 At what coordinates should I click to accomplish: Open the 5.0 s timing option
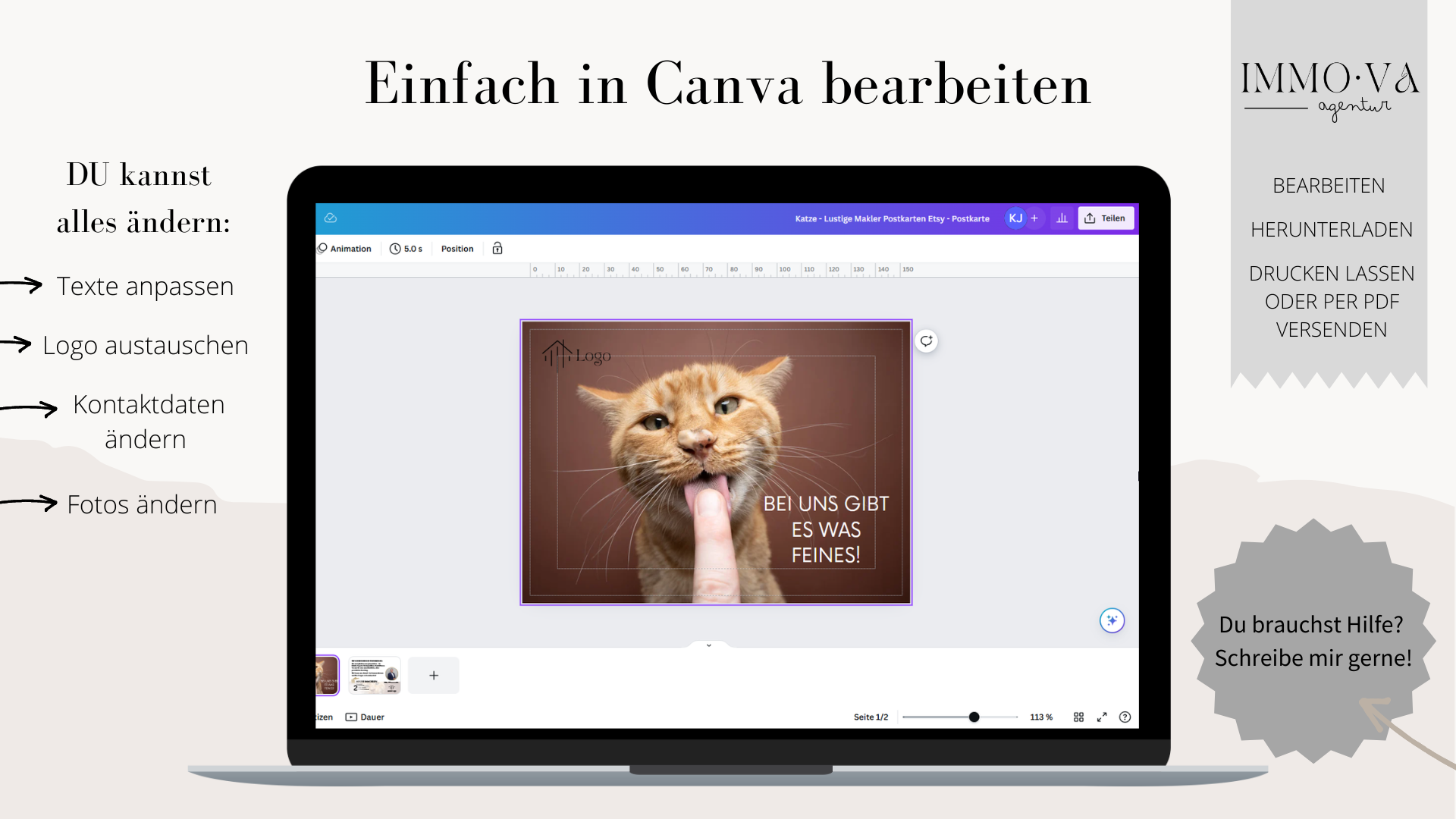(406, 249)
